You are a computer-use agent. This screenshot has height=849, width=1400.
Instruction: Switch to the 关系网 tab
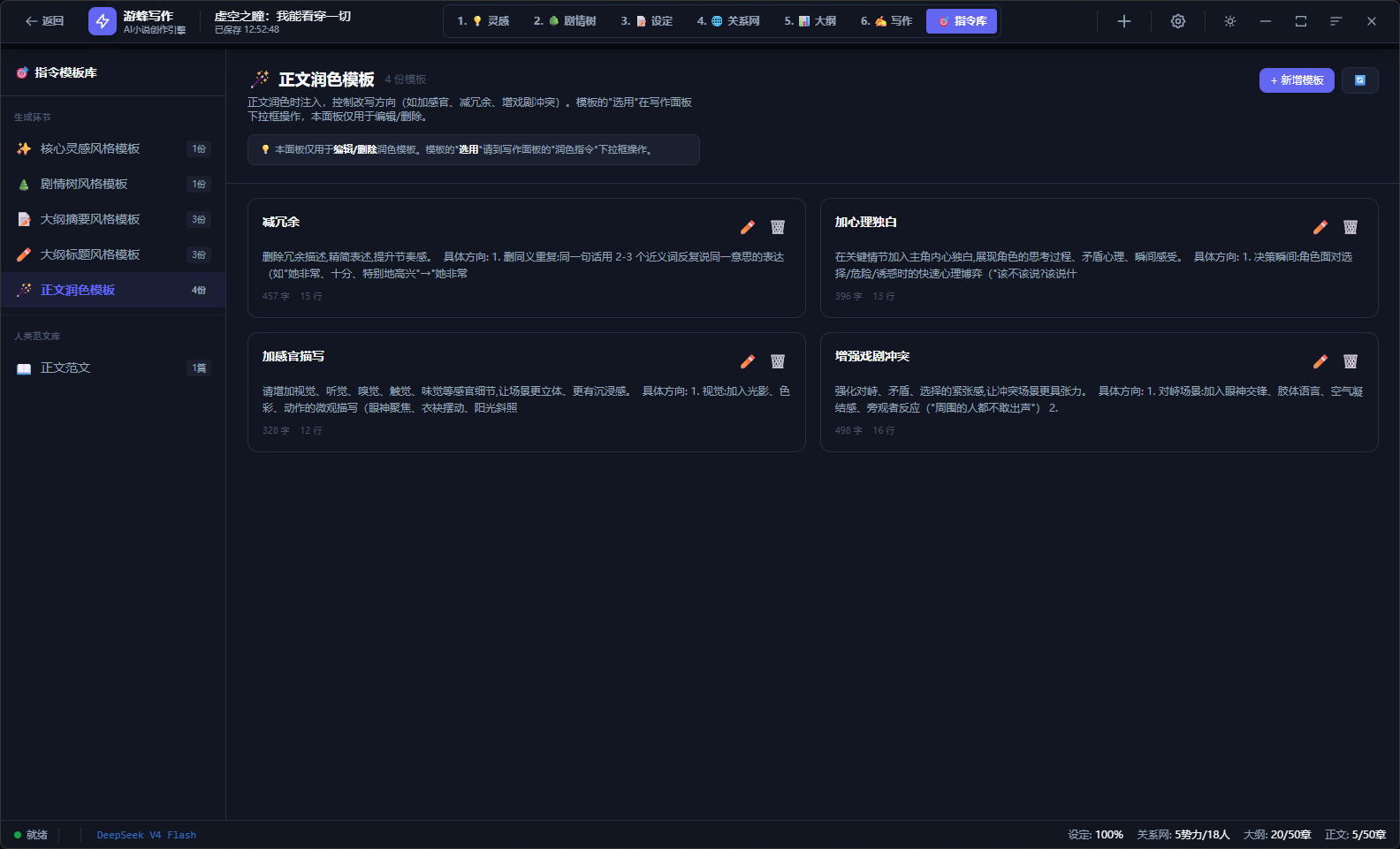(728, 21)
